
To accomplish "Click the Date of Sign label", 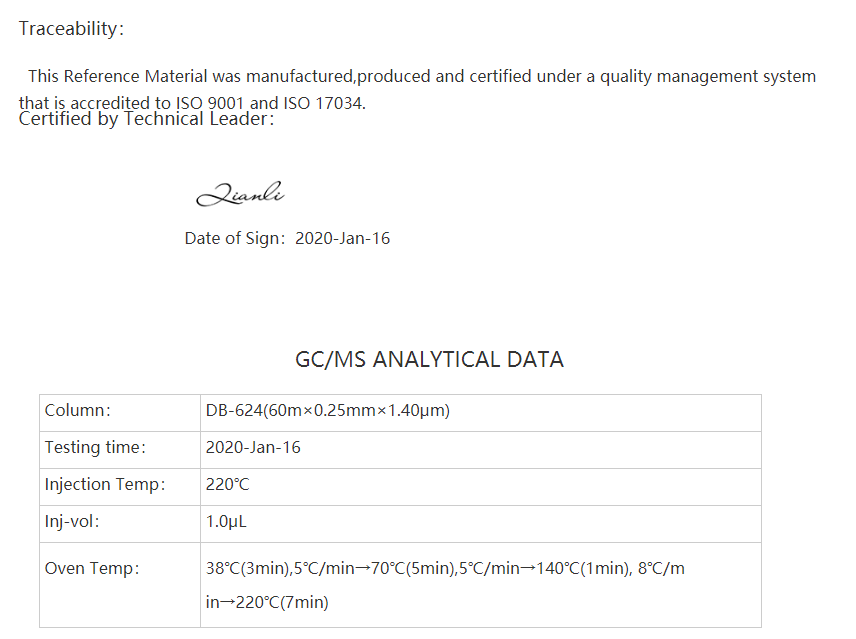I will coord(235,238).
